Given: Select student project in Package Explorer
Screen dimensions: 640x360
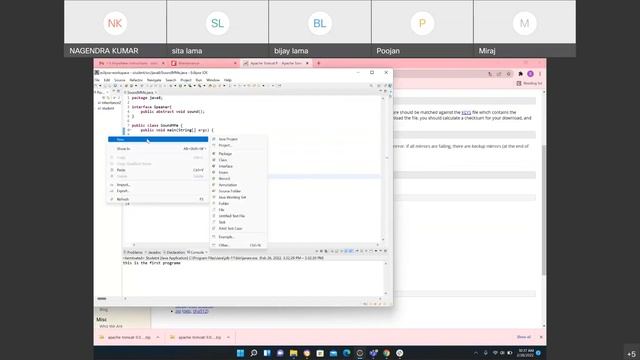Looking at the screenshot, I should coord(107,109).
